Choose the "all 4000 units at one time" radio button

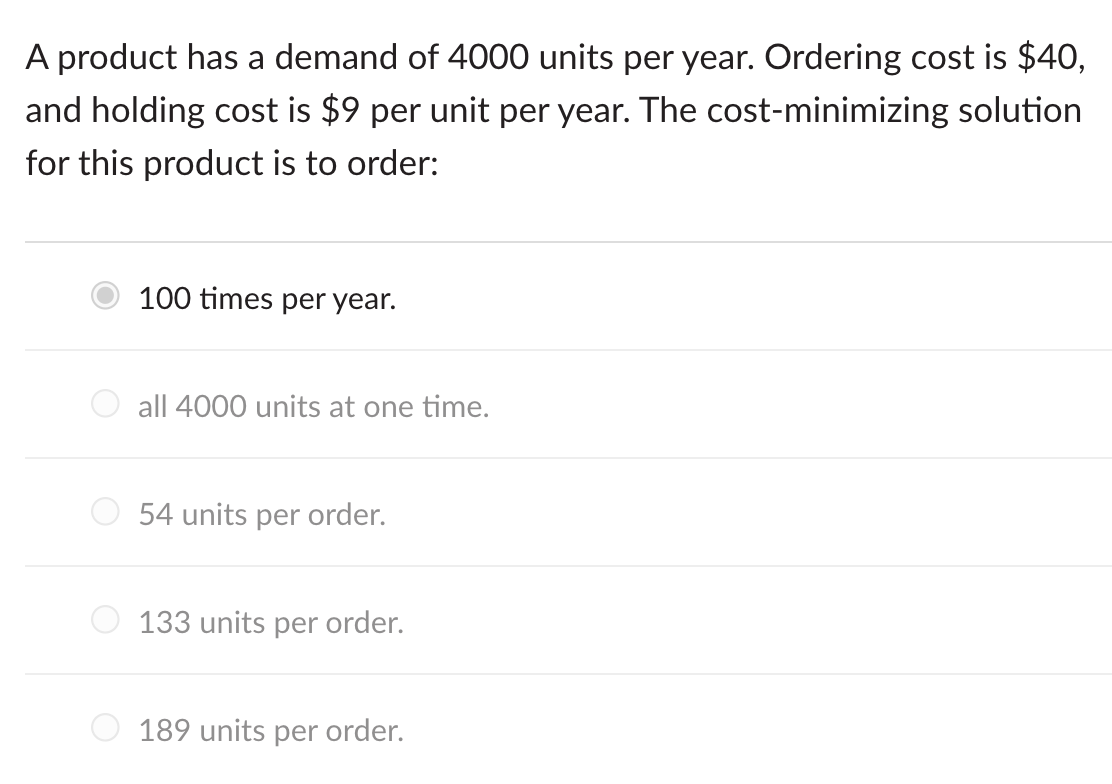105,404
